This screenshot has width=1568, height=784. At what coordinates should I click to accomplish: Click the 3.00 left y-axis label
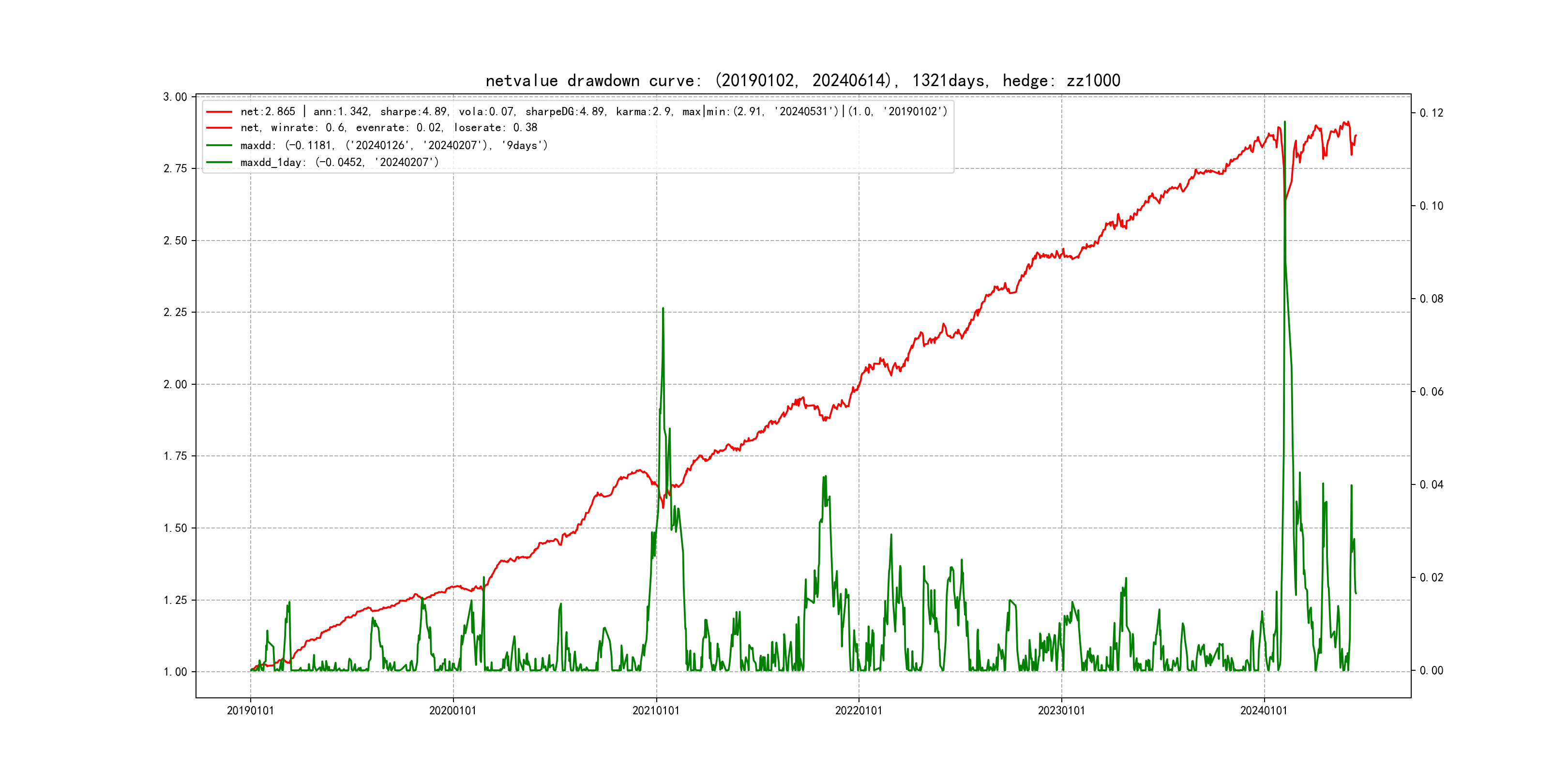tap(175, 97)
